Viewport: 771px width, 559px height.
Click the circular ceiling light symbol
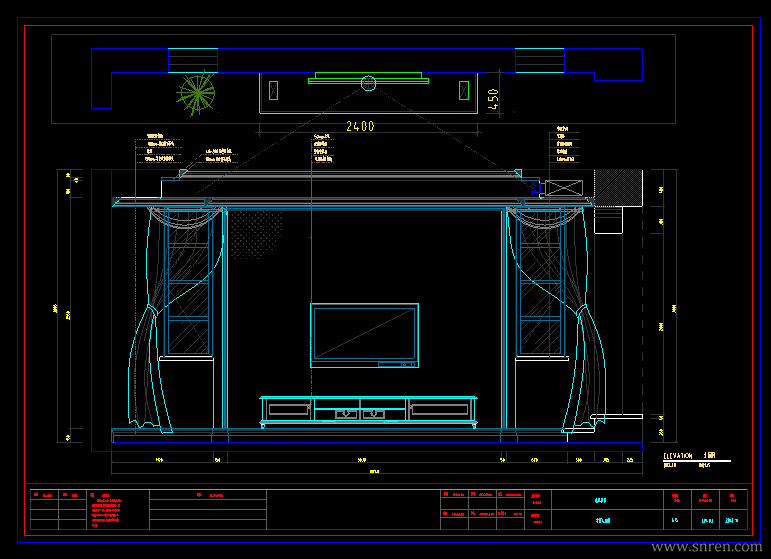tap(368, 83)
